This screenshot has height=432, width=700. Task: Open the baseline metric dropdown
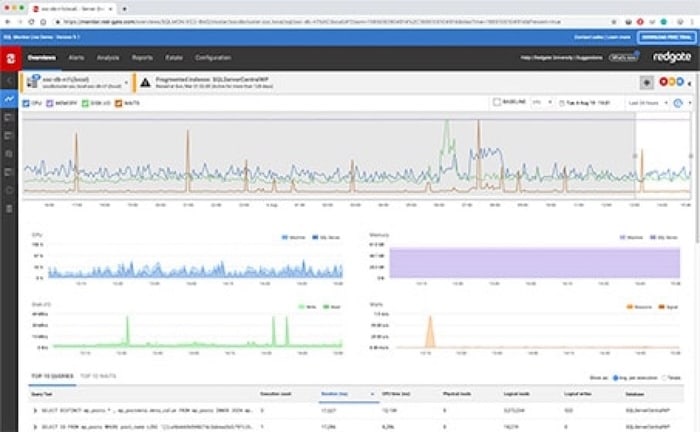point(542,102)
